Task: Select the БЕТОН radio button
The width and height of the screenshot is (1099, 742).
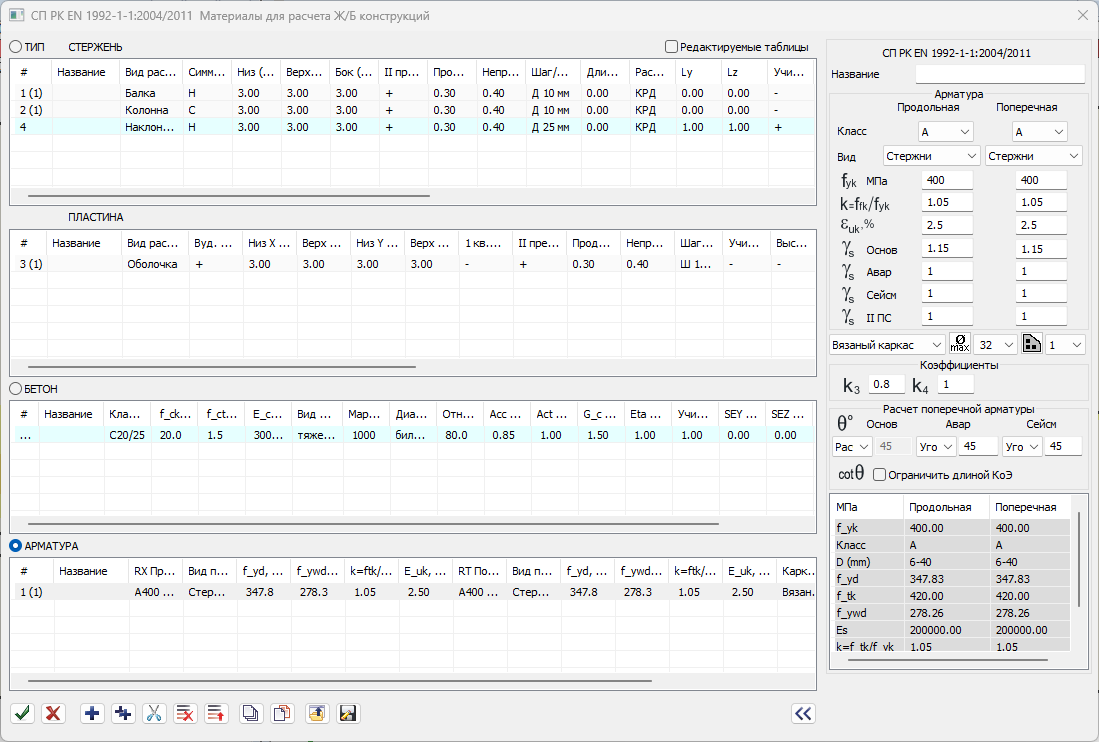Action: tap(15, 387)
